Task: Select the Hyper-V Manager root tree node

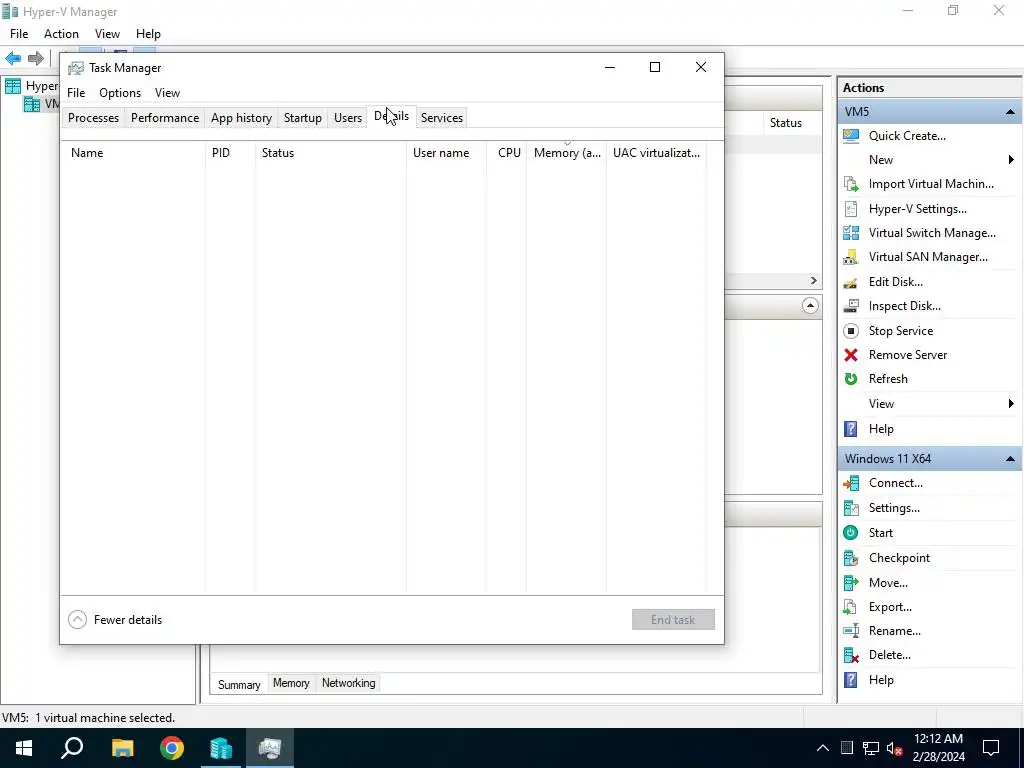Action: [31, 86]
